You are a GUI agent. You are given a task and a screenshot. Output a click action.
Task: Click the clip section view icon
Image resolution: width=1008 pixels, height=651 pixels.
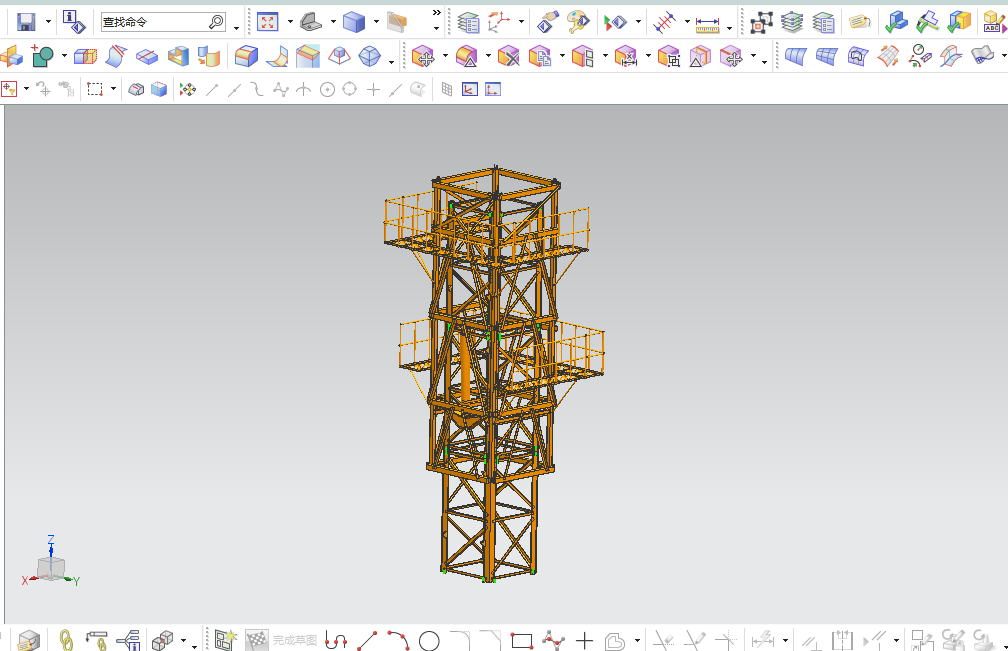click(x=397, y=22)
